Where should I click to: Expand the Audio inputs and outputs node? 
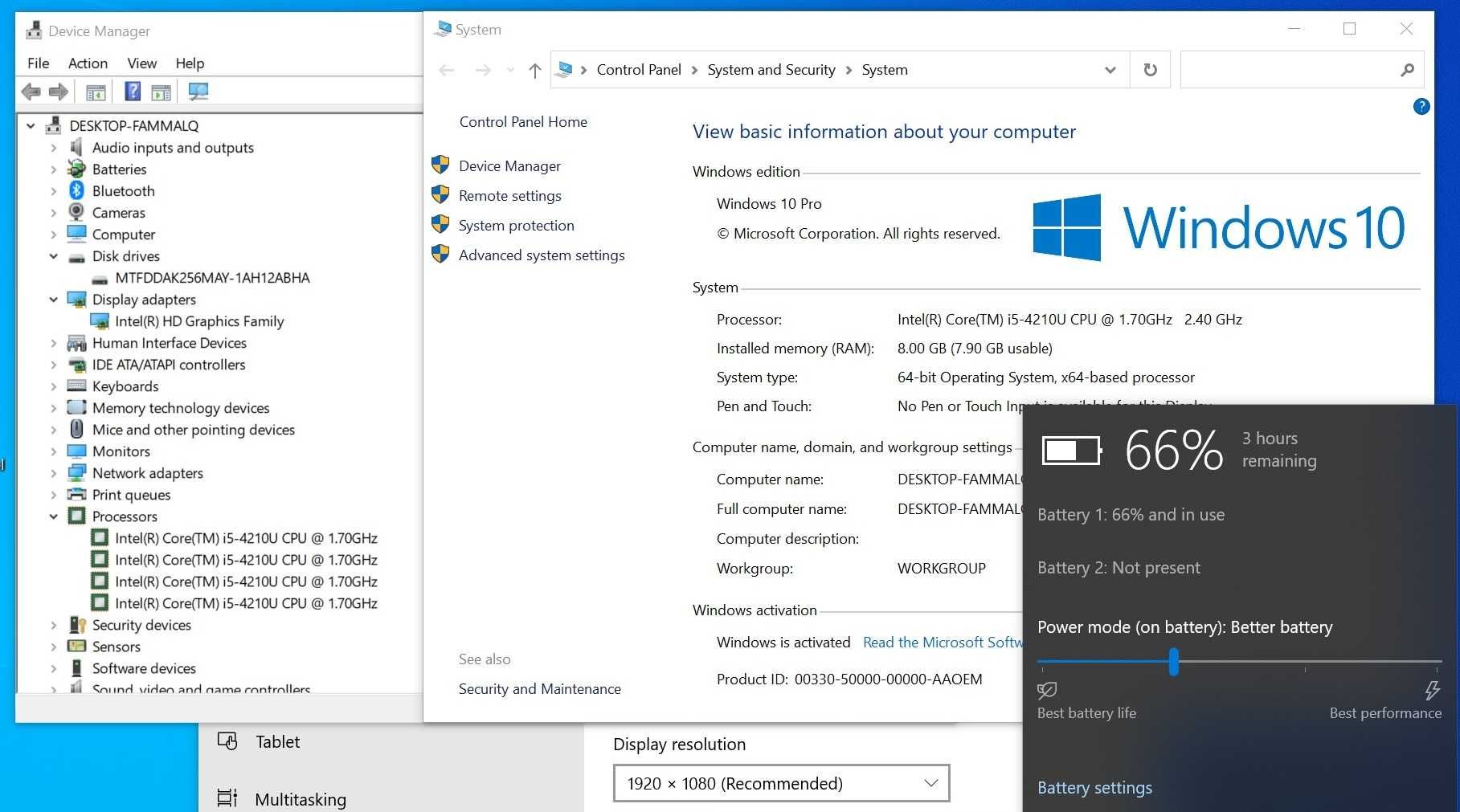[54, 148]
